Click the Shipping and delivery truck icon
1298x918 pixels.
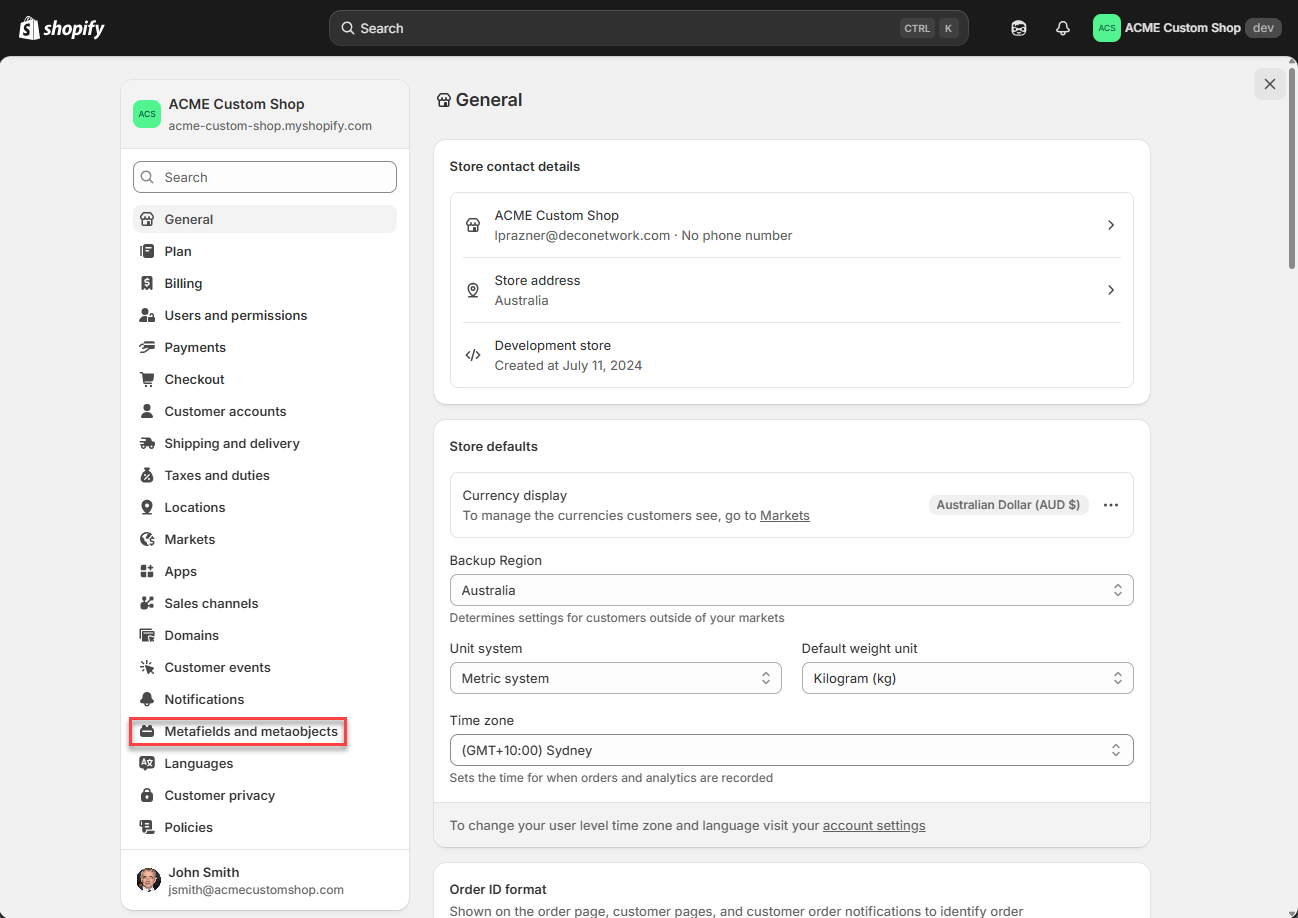pyautogui.click(x=147, y=443)
